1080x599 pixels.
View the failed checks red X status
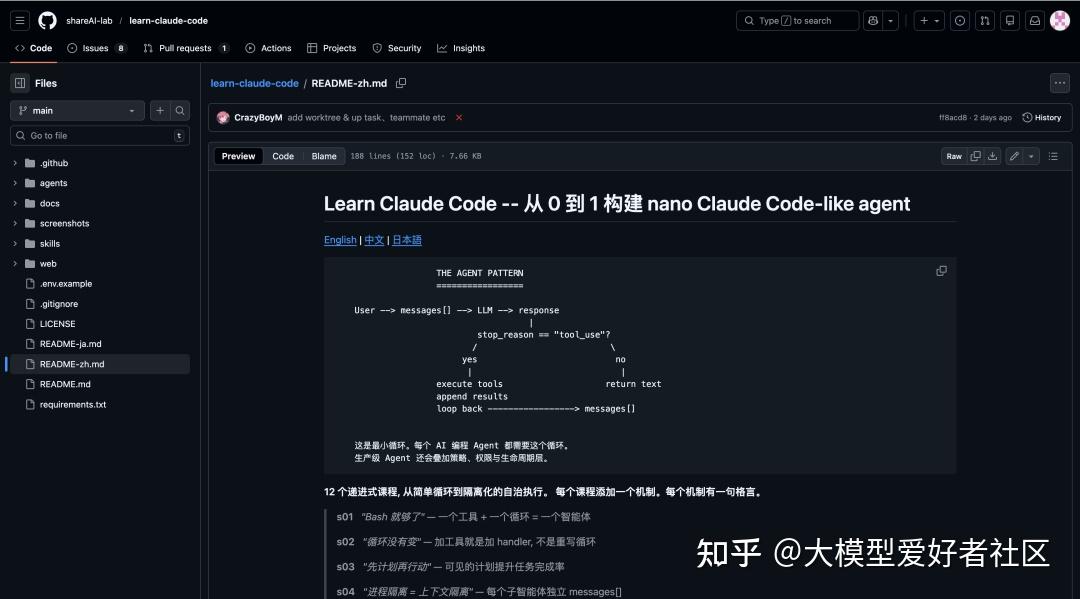[459, 118]
